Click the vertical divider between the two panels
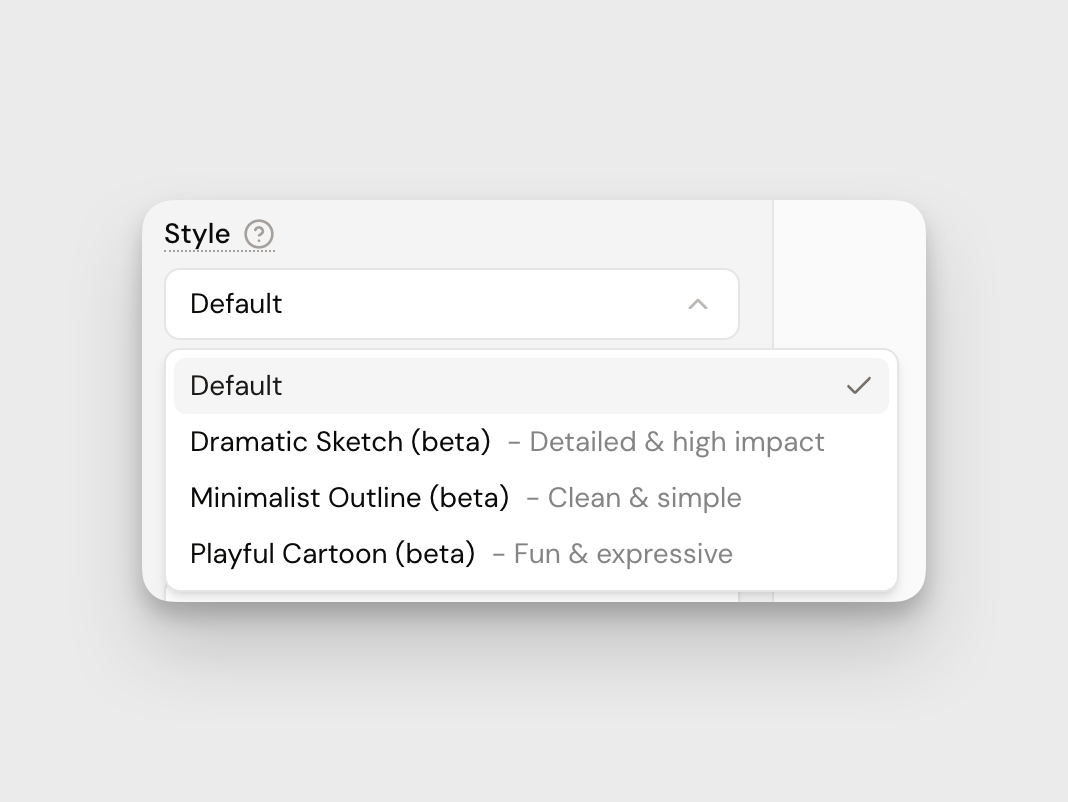Image resolution: width=1068 pixels, height=802 pixels. pyautogui.click(x=773, y=274)
